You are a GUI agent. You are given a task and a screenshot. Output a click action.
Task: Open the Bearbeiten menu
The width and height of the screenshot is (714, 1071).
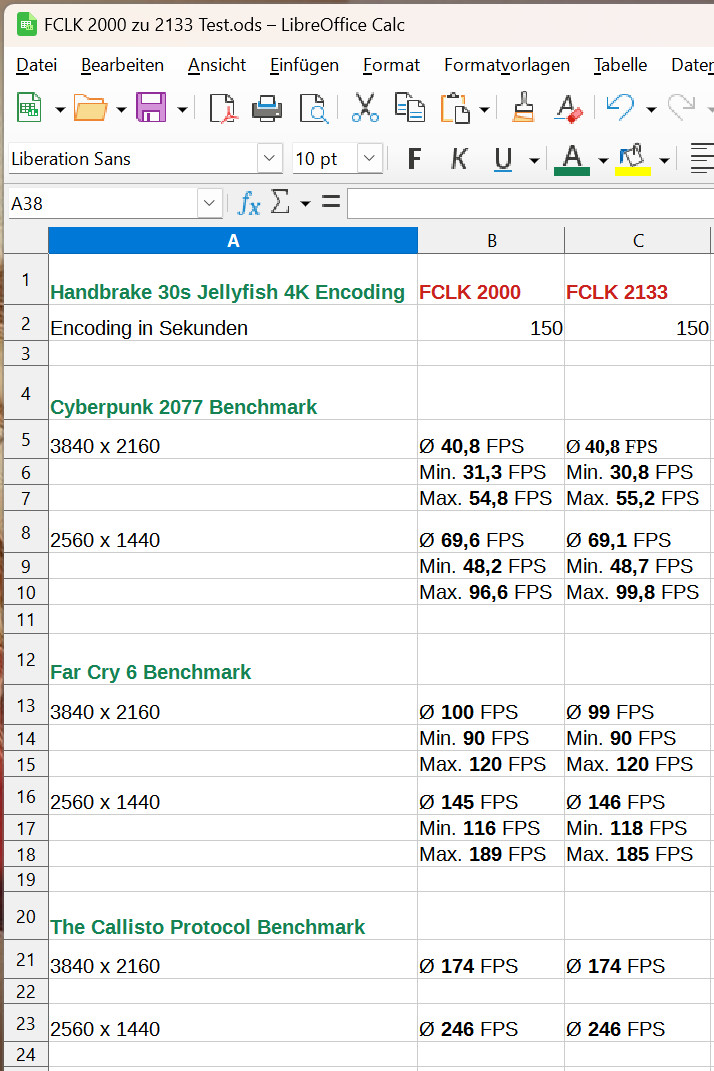[122, 65]
